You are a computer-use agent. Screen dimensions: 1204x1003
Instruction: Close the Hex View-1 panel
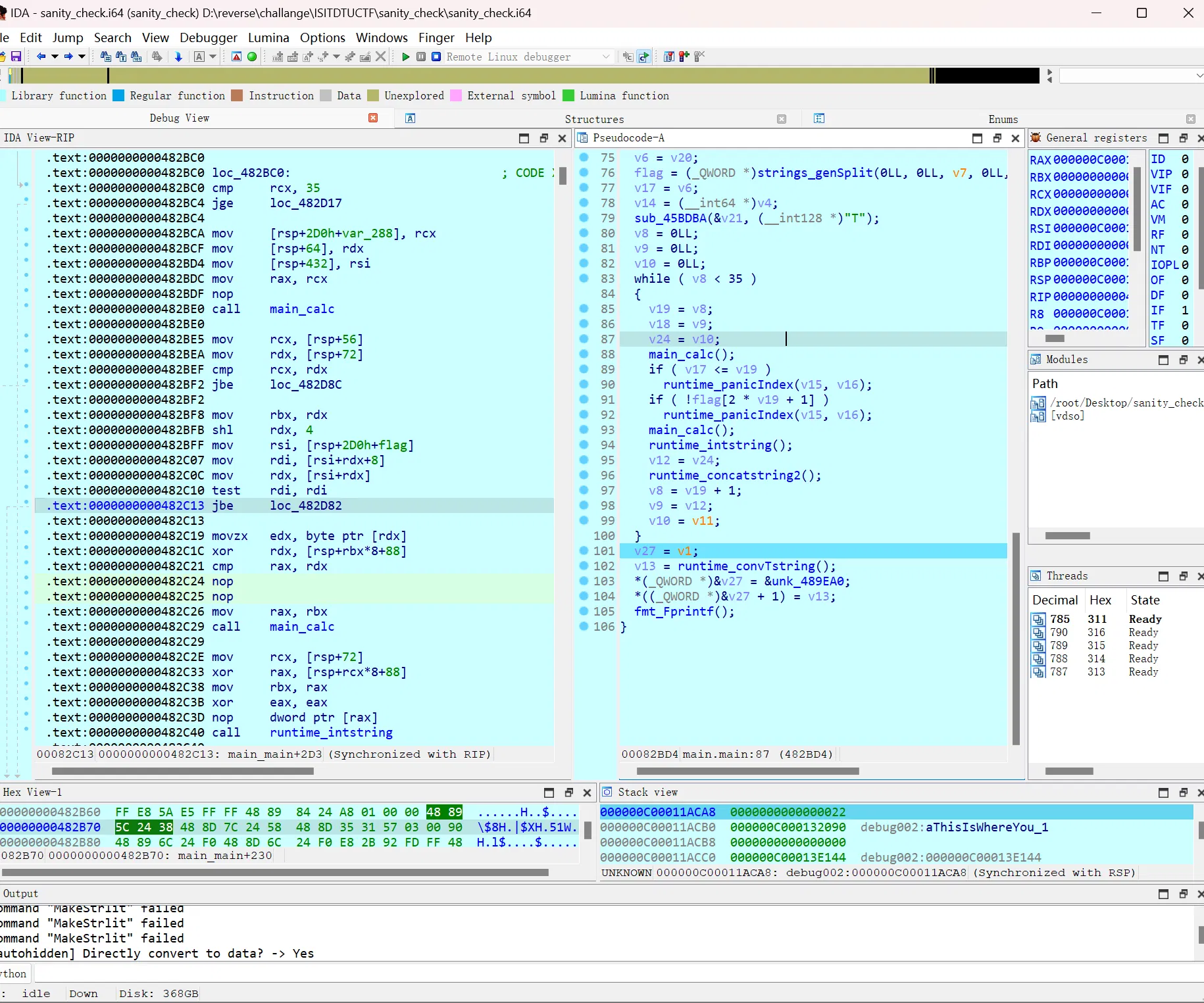click(587, 793)
